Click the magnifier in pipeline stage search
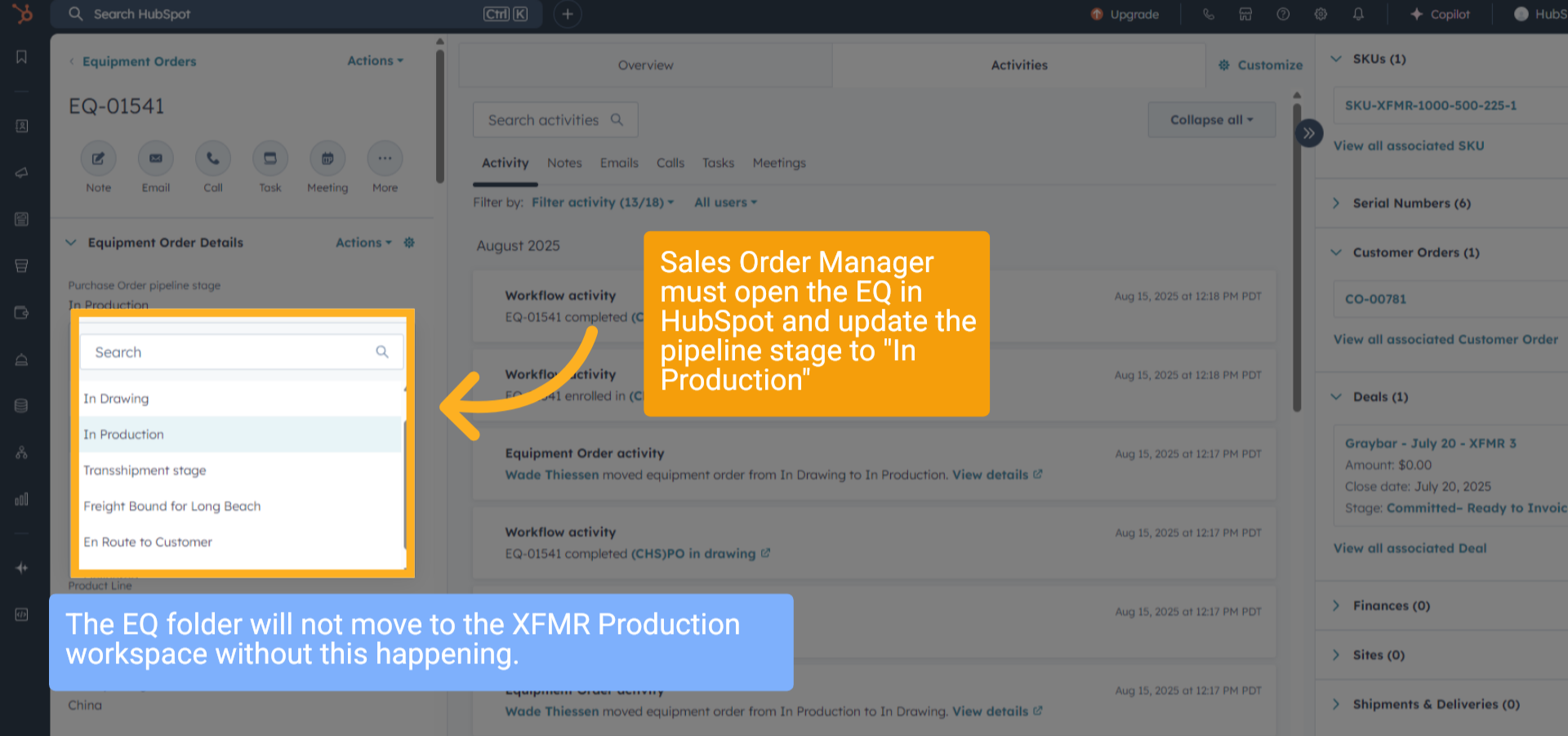The width and height of the screenshot is (1568, 736). [382, 352]
